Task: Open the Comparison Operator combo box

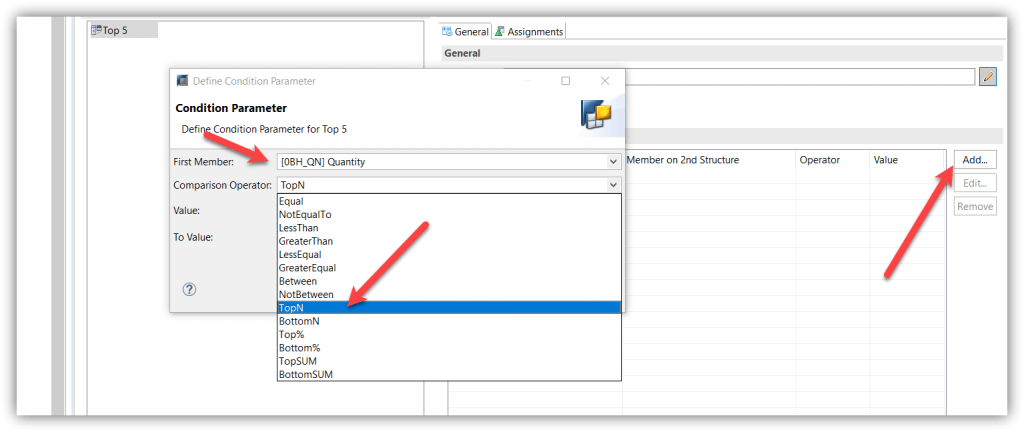Action: [x=449, y=185]
